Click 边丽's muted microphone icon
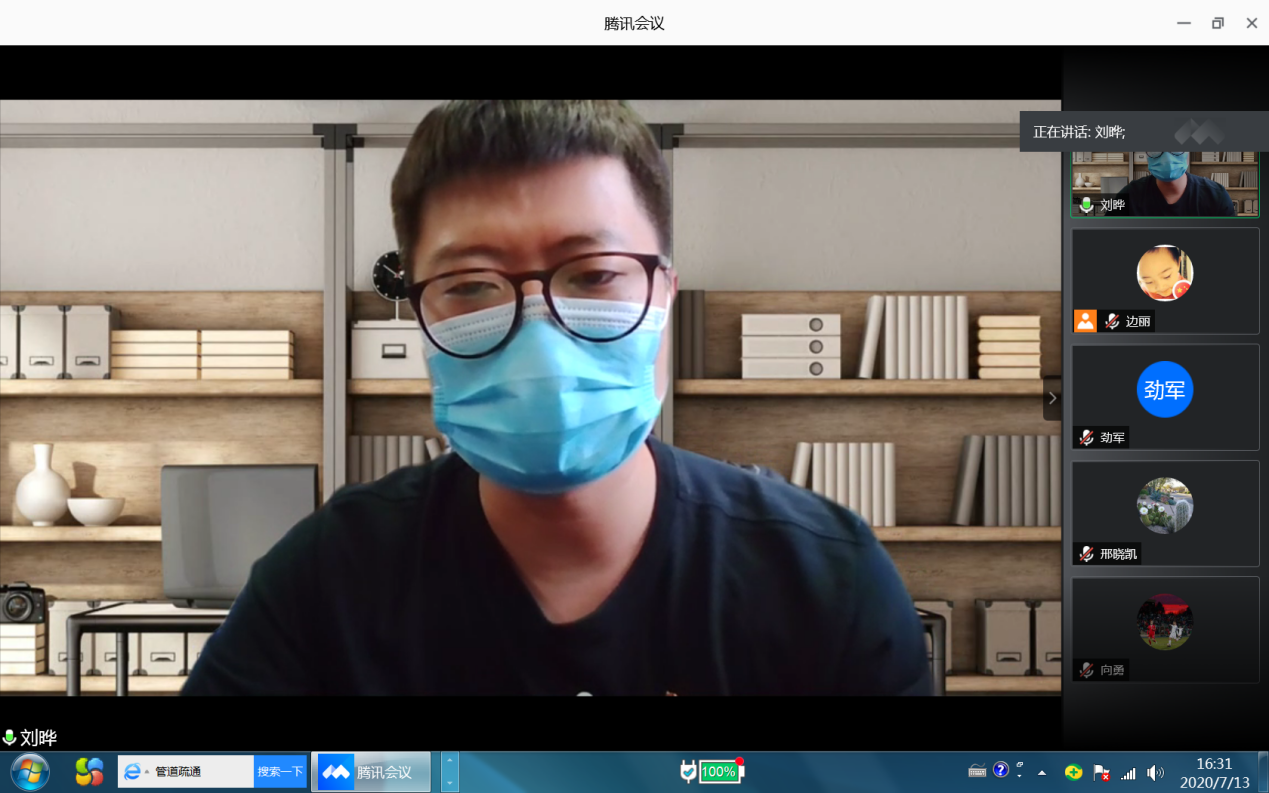 (1111, 321)
